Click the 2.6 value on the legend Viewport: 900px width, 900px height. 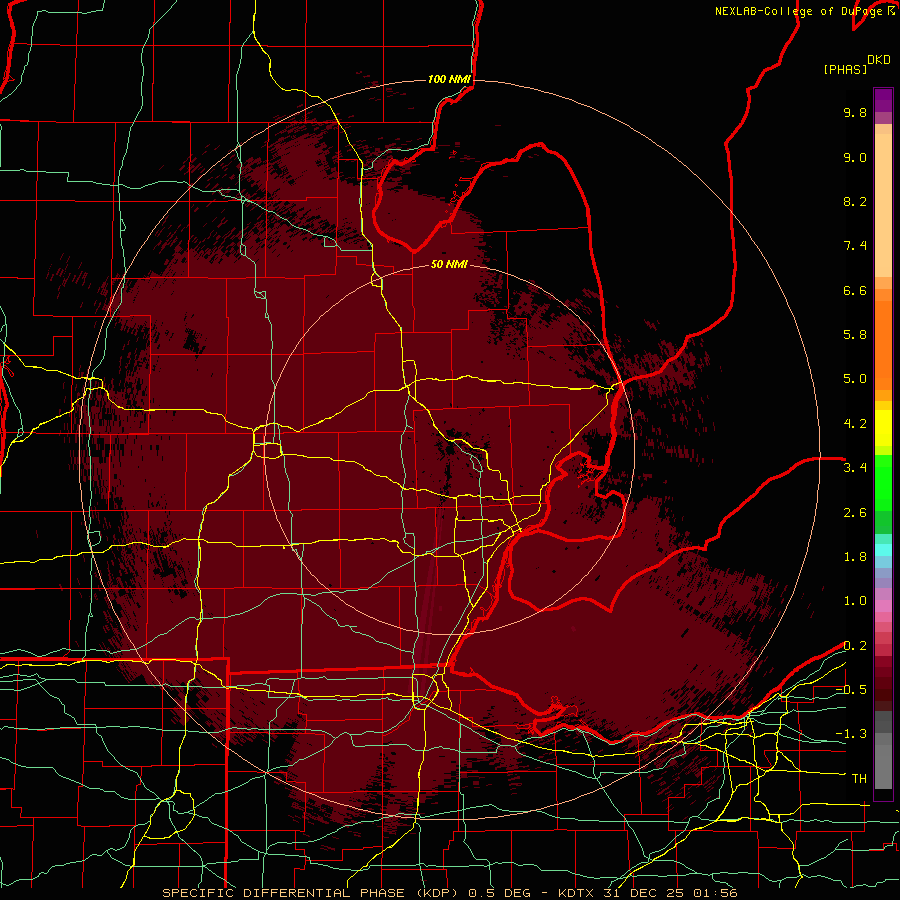855,513
